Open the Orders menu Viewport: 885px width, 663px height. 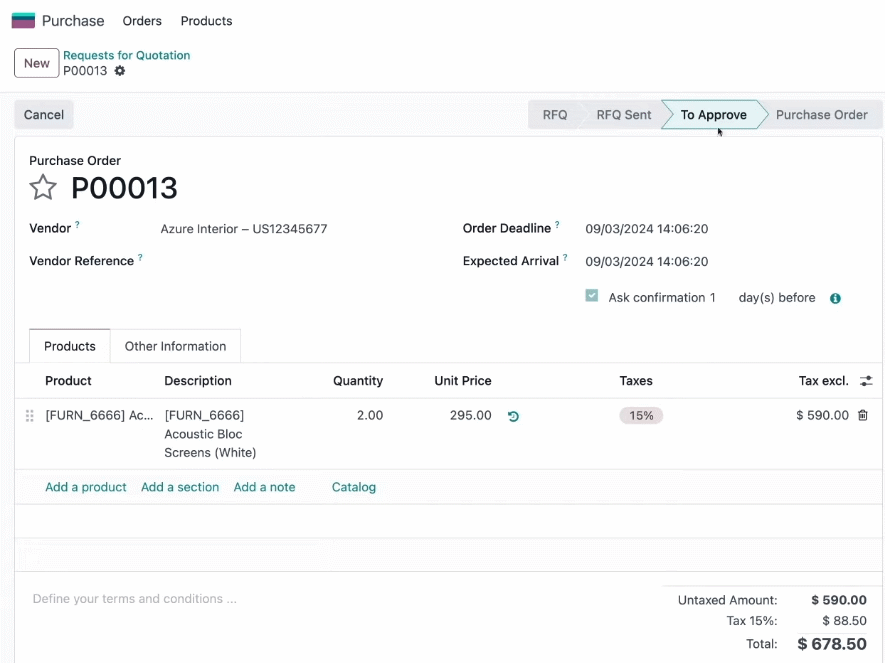[142, 21]
